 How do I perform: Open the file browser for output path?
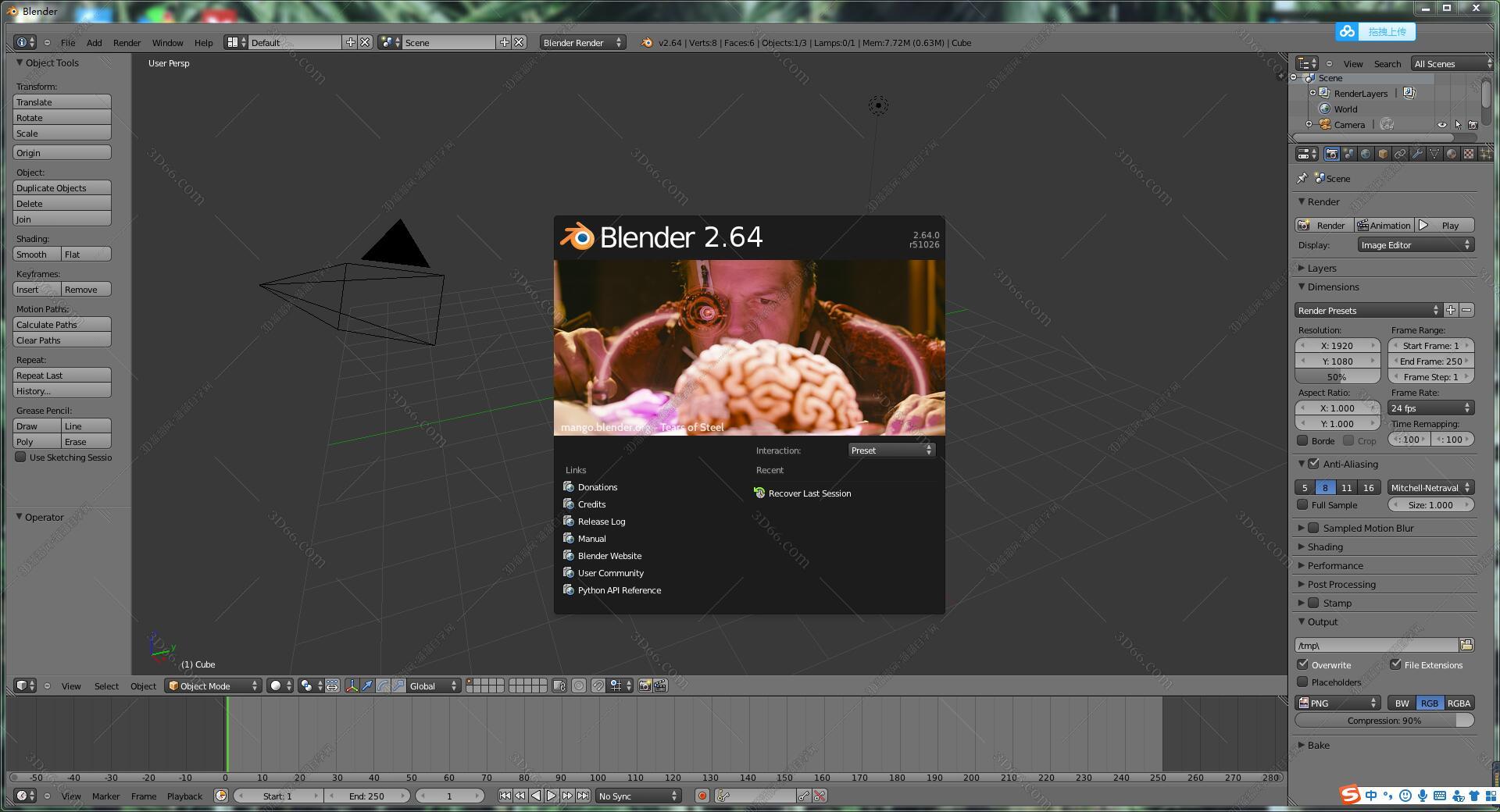pos(1466,646)
